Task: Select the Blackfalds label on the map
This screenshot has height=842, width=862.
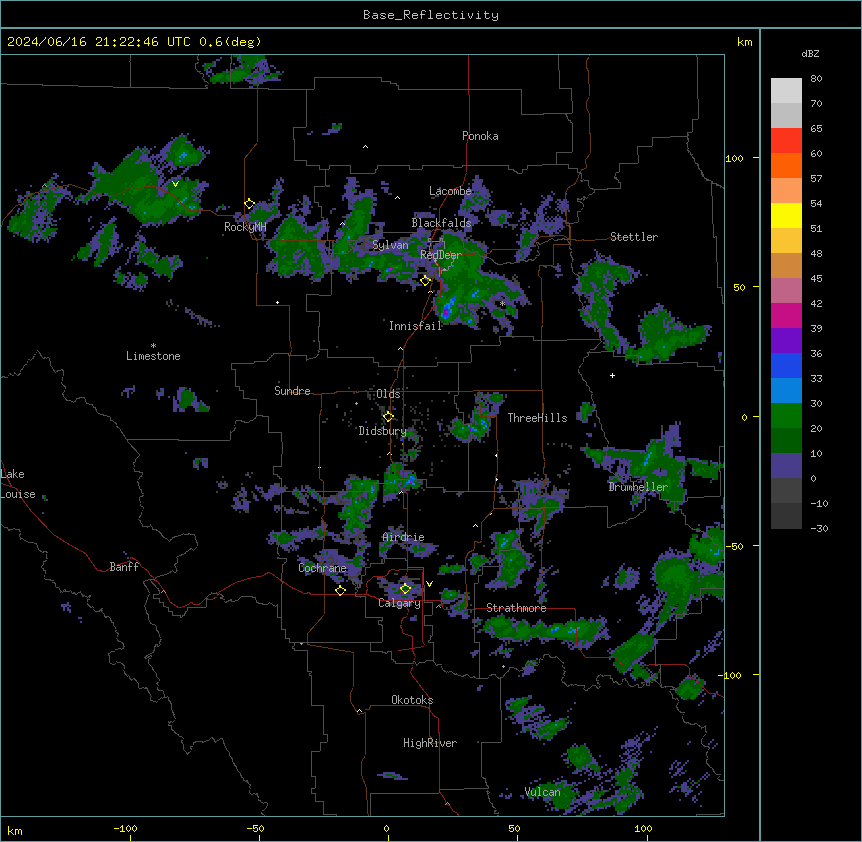Action: coord(441,223)
